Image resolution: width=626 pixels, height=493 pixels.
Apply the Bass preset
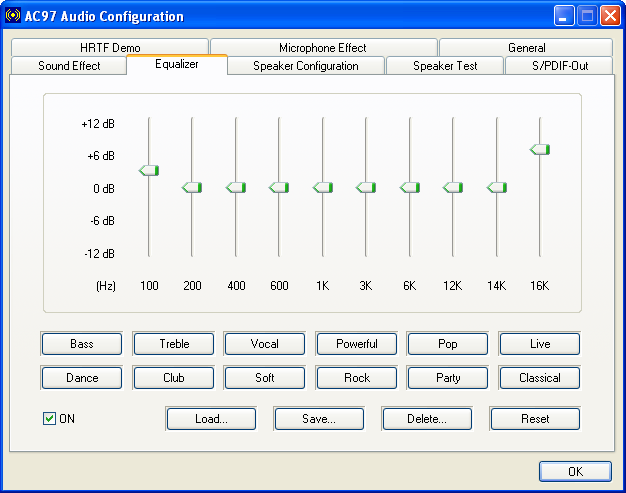coord(82,344)
